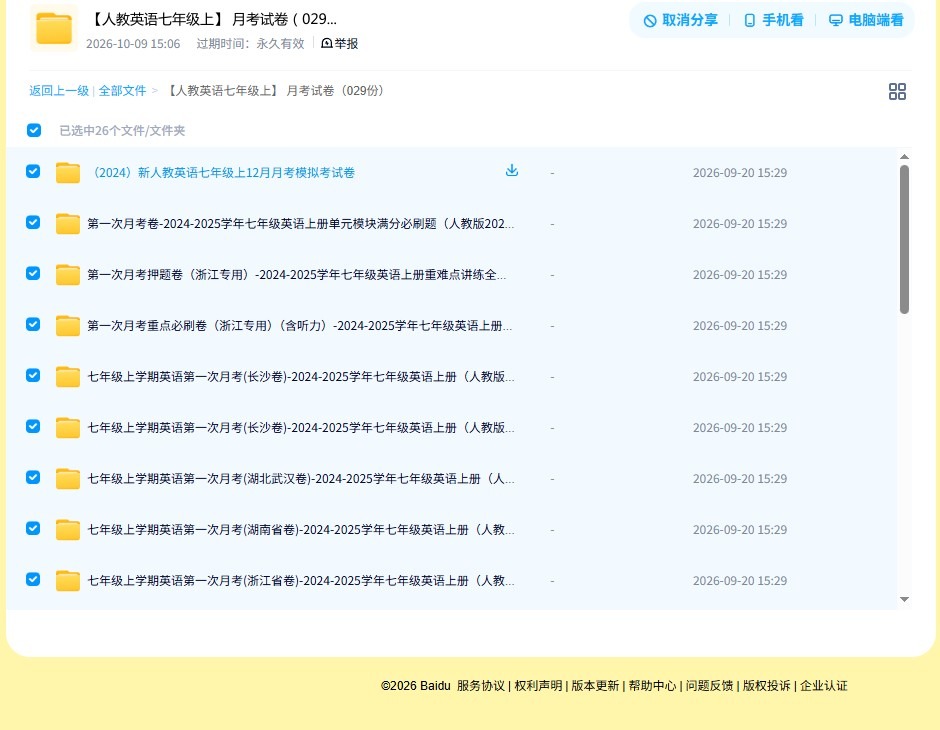Open 服务协议 footer link

point(481,686)
